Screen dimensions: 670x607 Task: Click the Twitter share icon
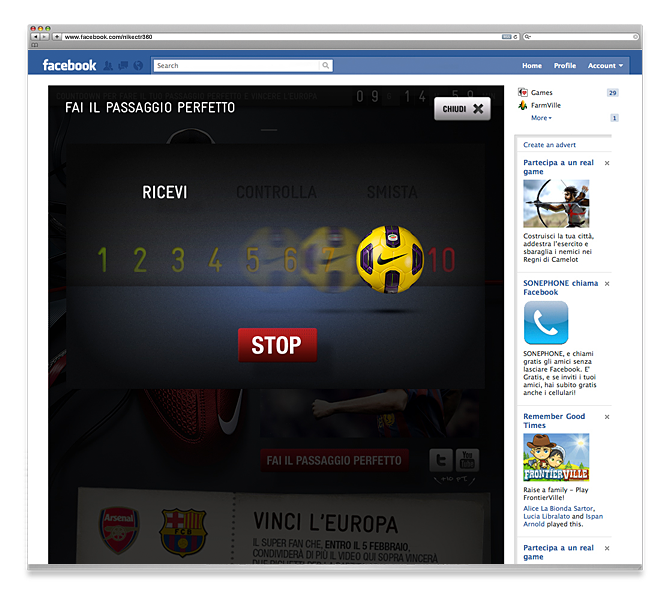click(x=441, y=460)
